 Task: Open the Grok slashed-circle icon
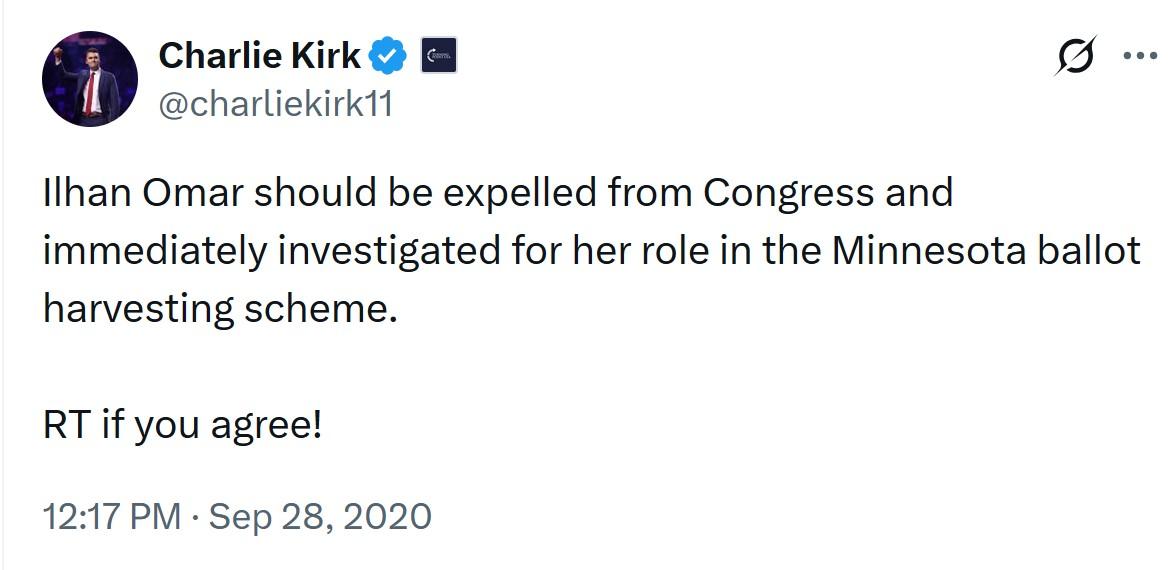1076,56
